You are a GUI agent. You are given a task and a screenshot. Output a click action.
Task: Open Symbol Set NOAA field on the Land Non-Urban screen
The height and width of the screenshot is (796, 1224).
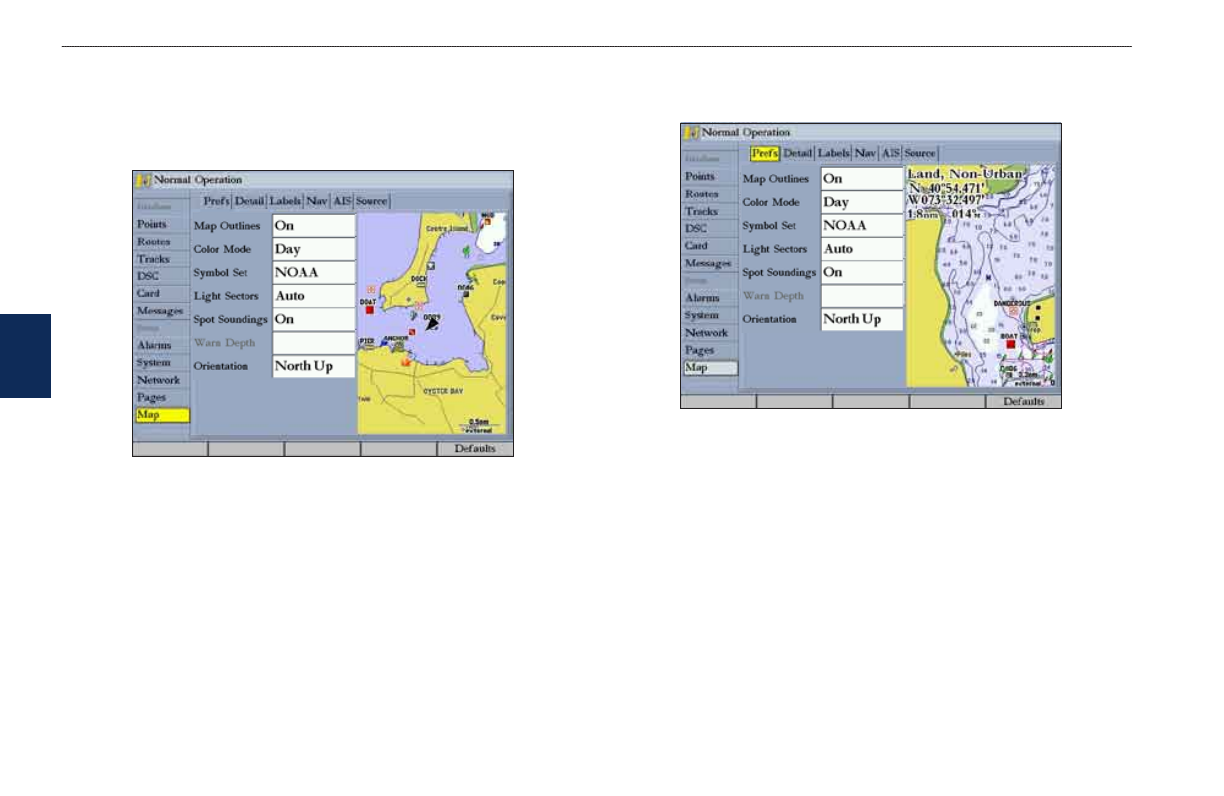[862, 225]
